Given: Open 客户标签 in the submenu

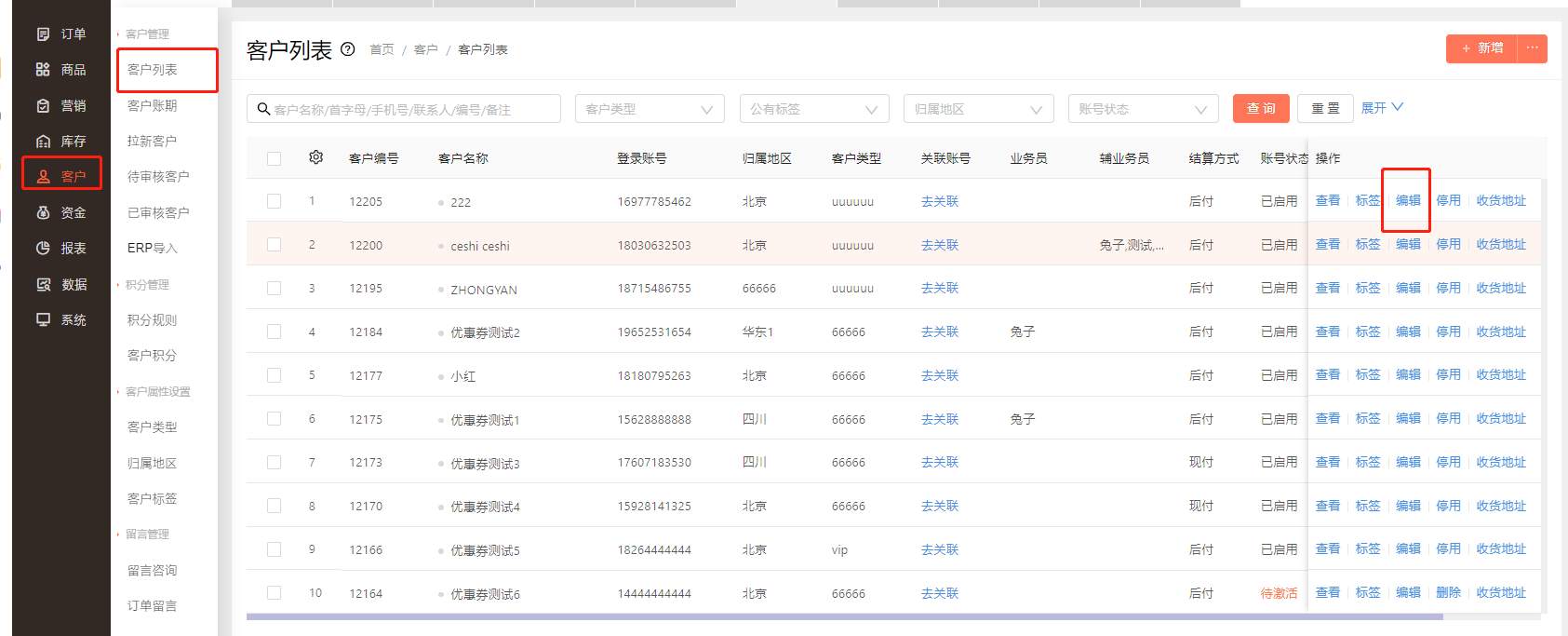Looking at the screenshot, I should click(153, 498).
